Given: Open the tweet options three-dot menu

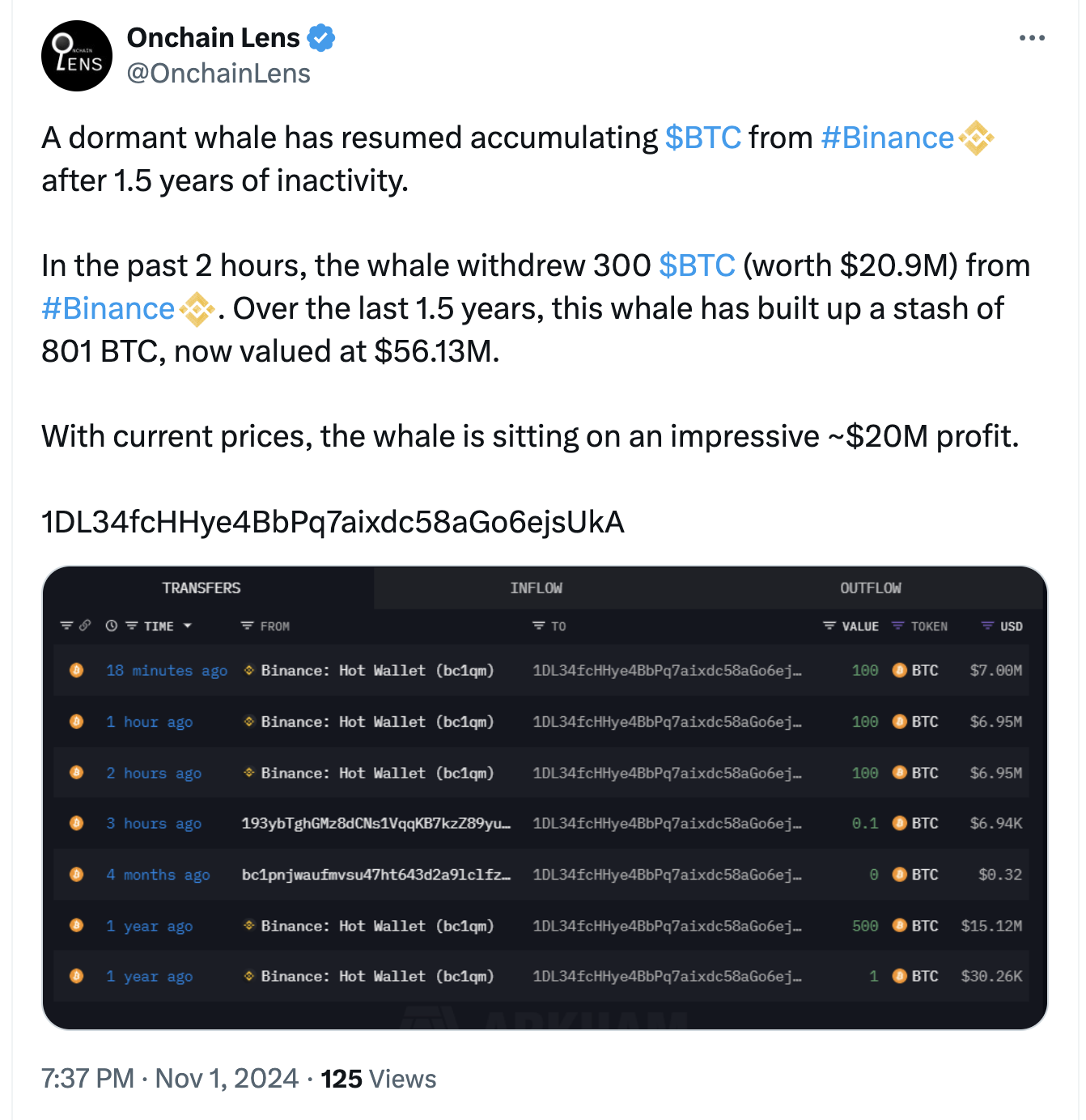Looking at the screenshot, I should 1033,36.
